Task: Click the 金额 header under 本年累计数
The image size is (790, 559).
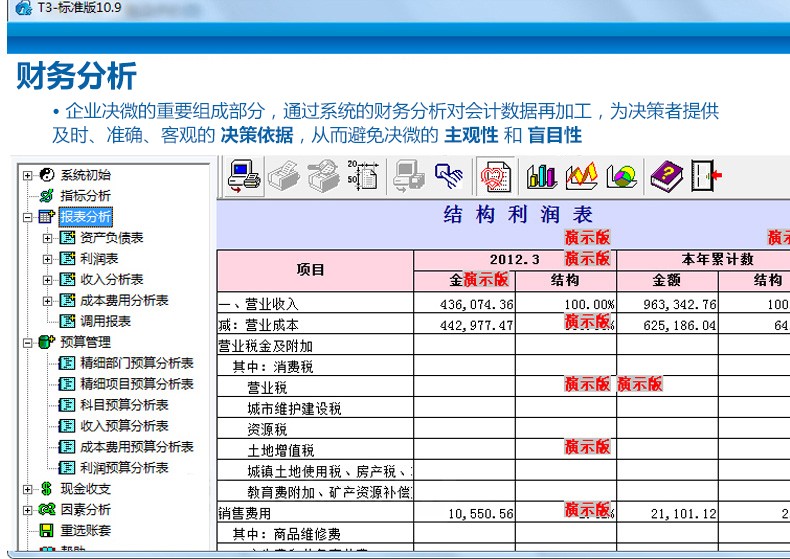Action: pos(667,281)
